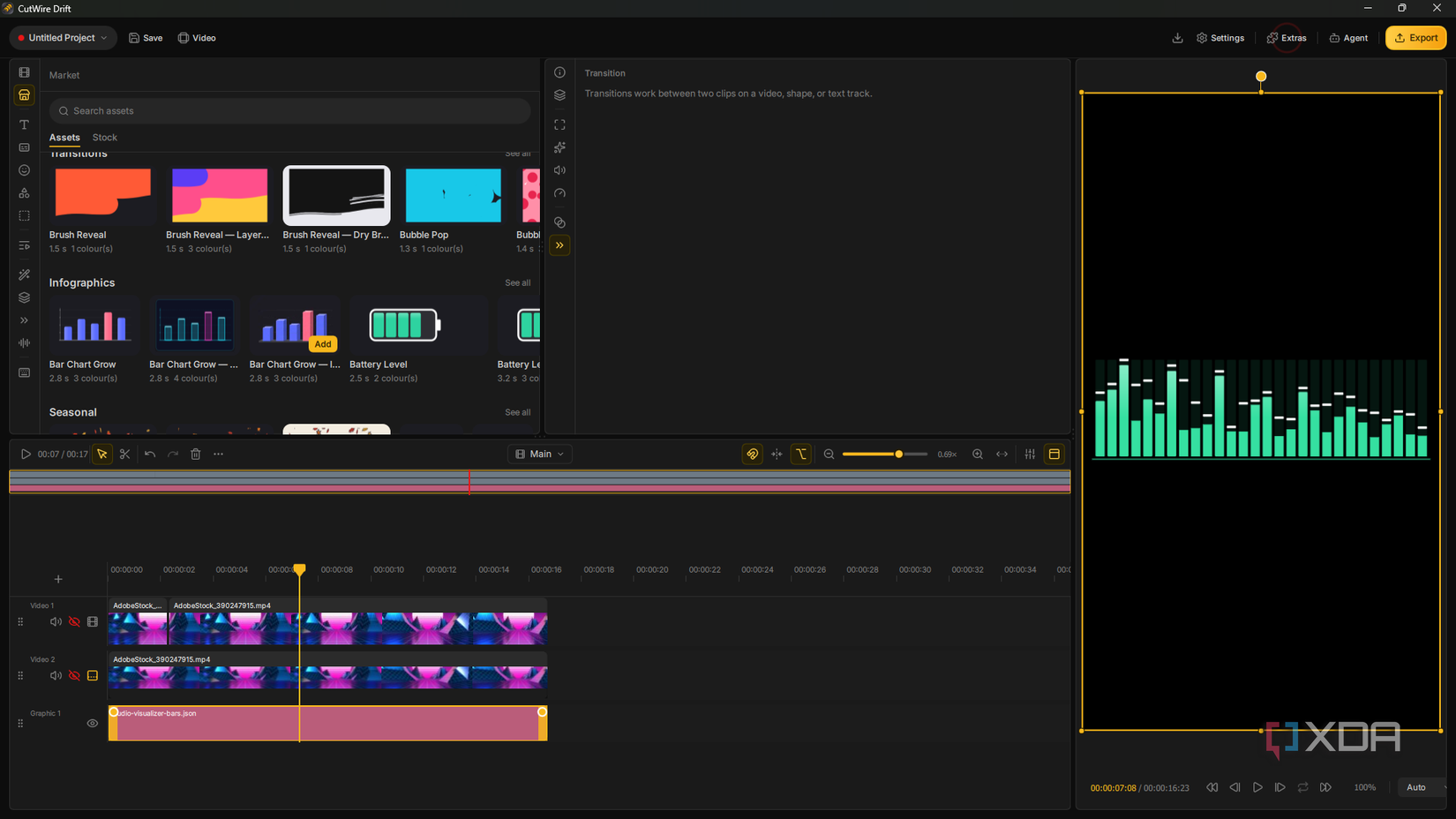This screenshot has height=819, width=1456.
Task: Toggle visibility eye of Graphic 1 track
Action: (x=93, y=723)
